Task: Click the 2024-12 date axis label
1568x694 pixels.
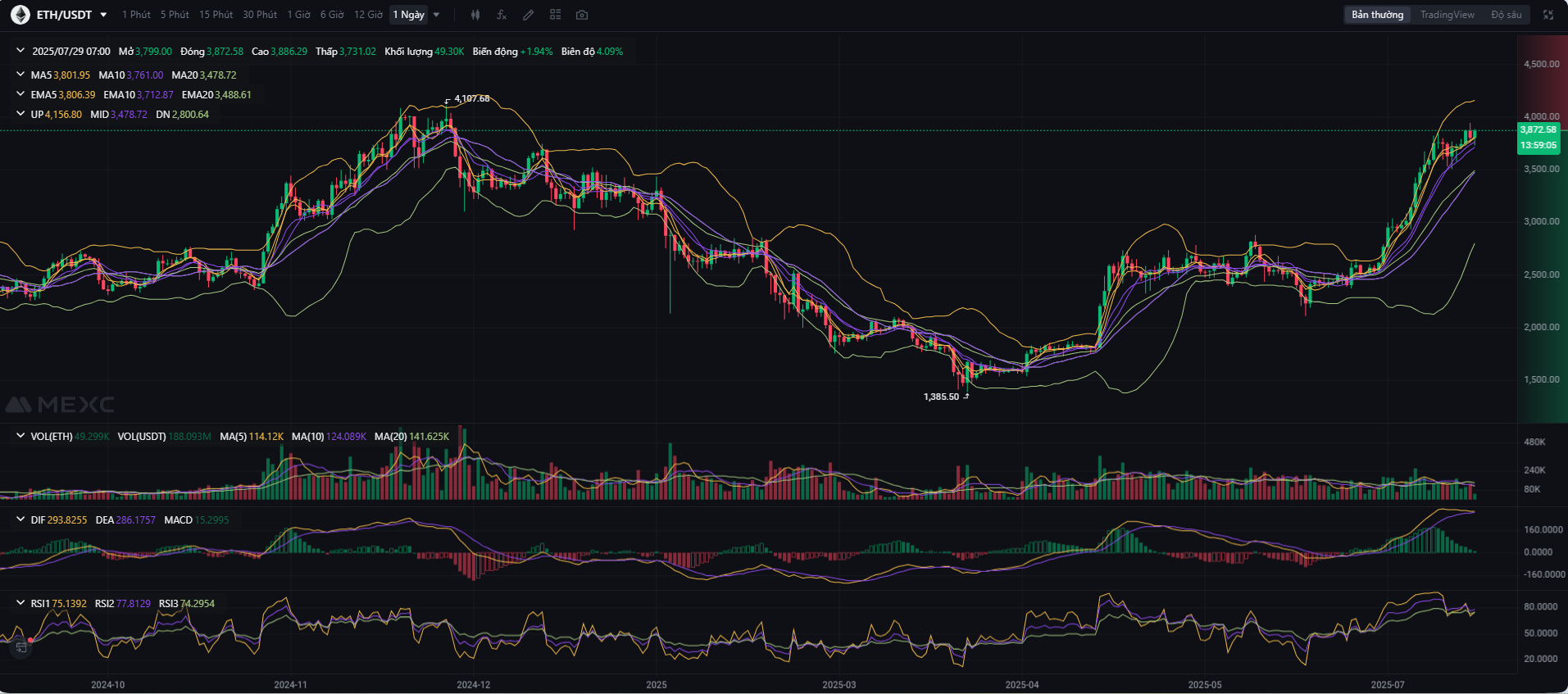Action: (473, 685)
